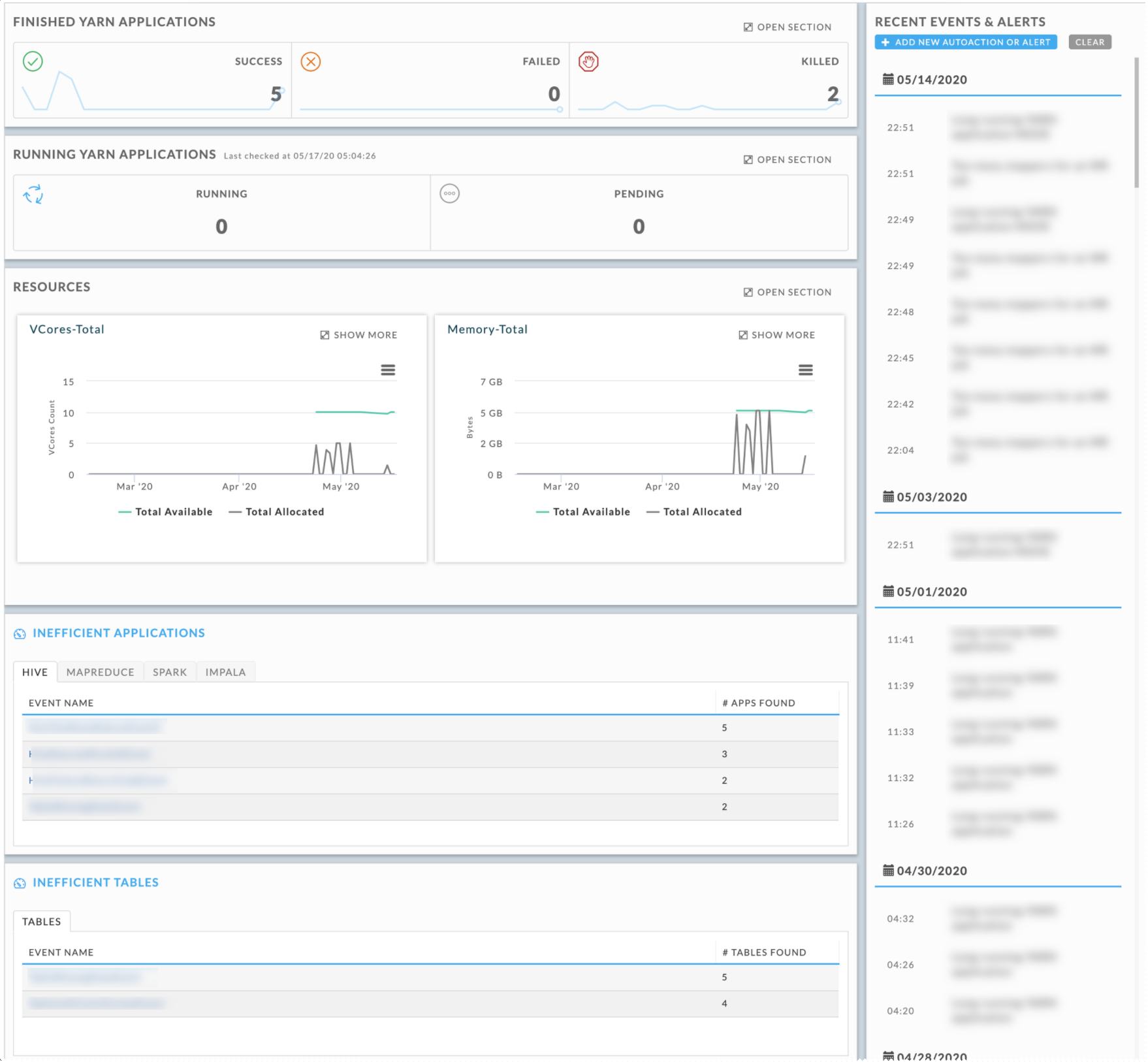Open section for Finished YARN Applications

click(x=788, y=27)
